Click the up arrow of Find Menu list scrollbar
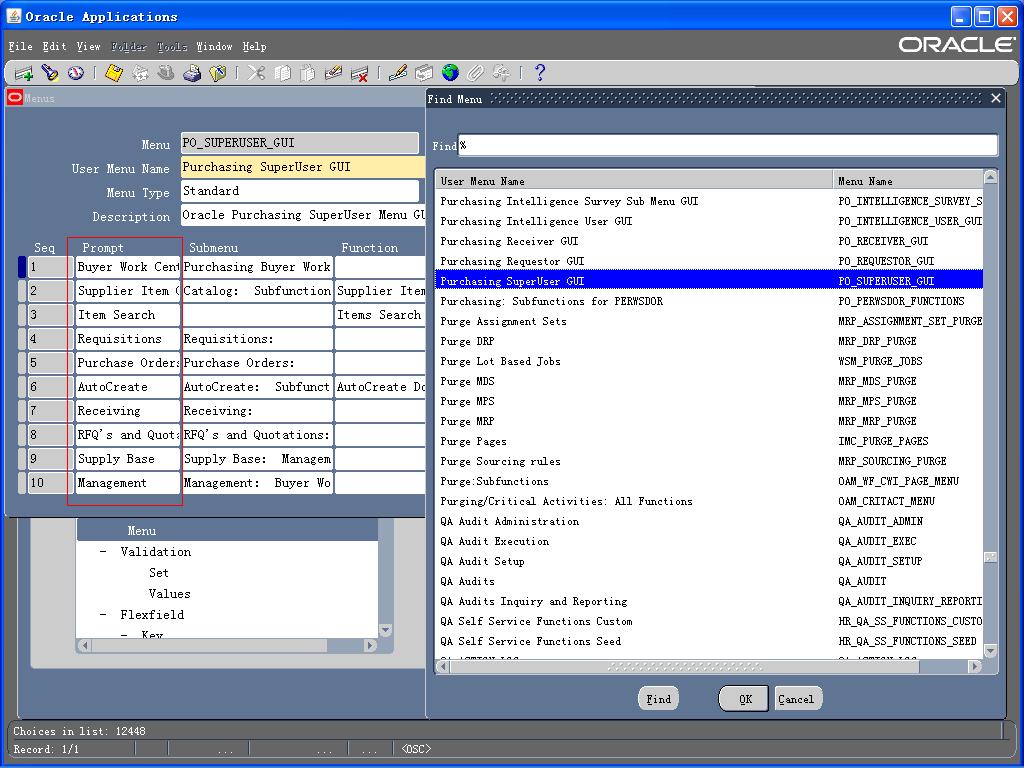The width and height of the screenshot is (1024, 768). tap(990, 176)
